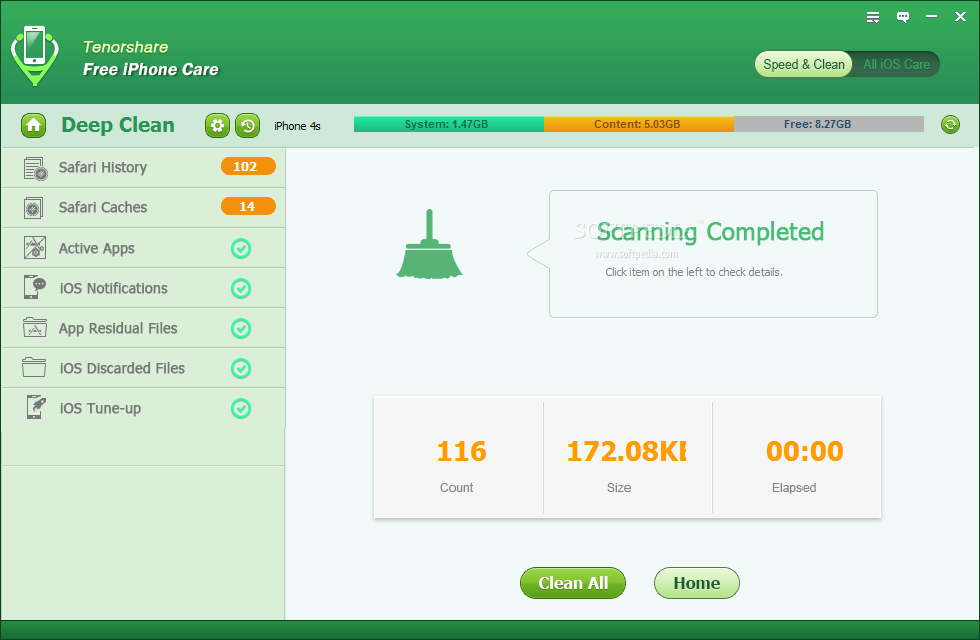Close the Free iPhone Care window
Screen dimensions: 980x640
pyautogui.click(x=961, y=17)
